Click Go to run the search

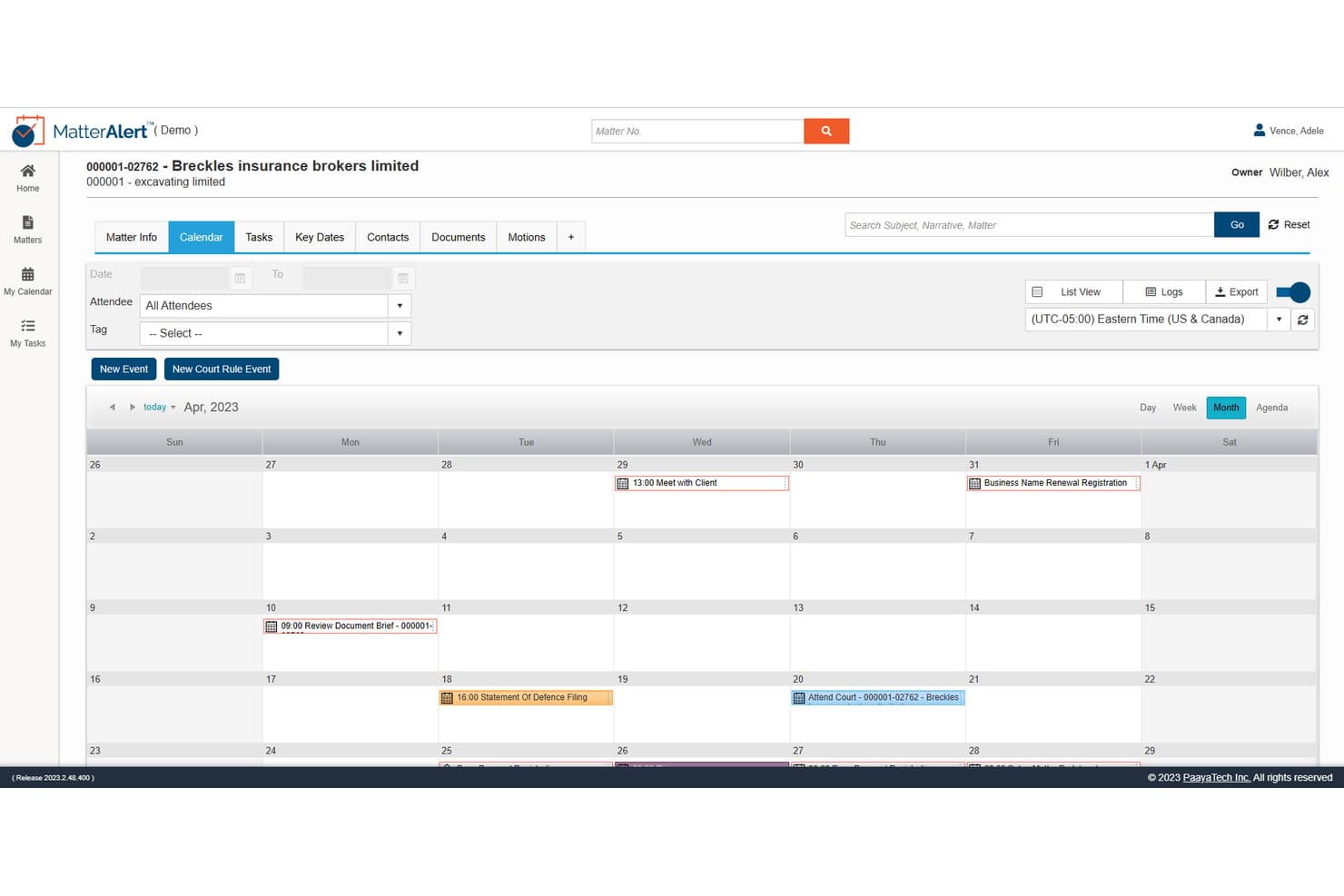point(1237,225)
